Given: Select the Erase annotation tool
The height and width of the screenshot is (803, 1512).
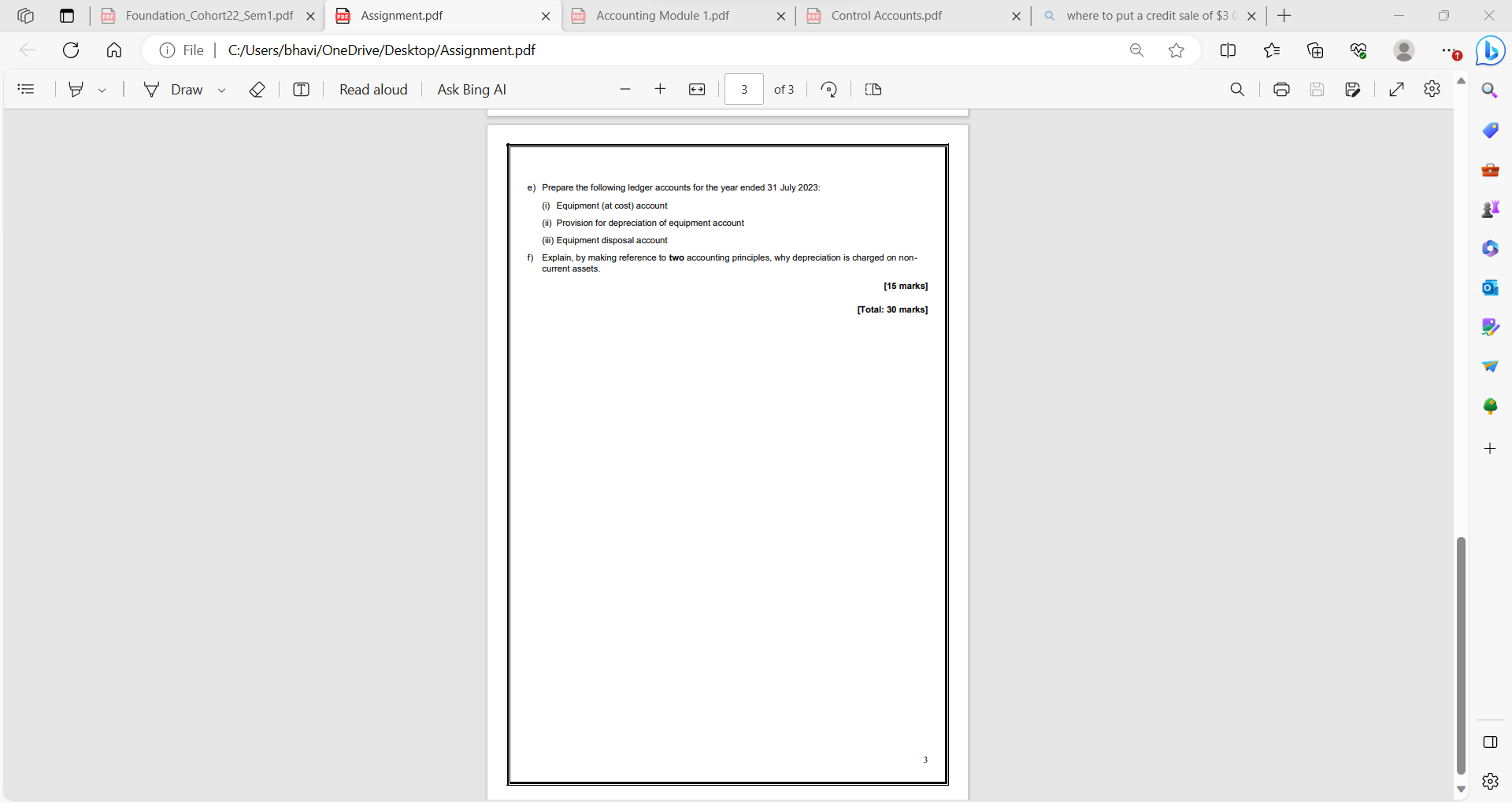Looking at the screenshot, I should coord(257,89).
